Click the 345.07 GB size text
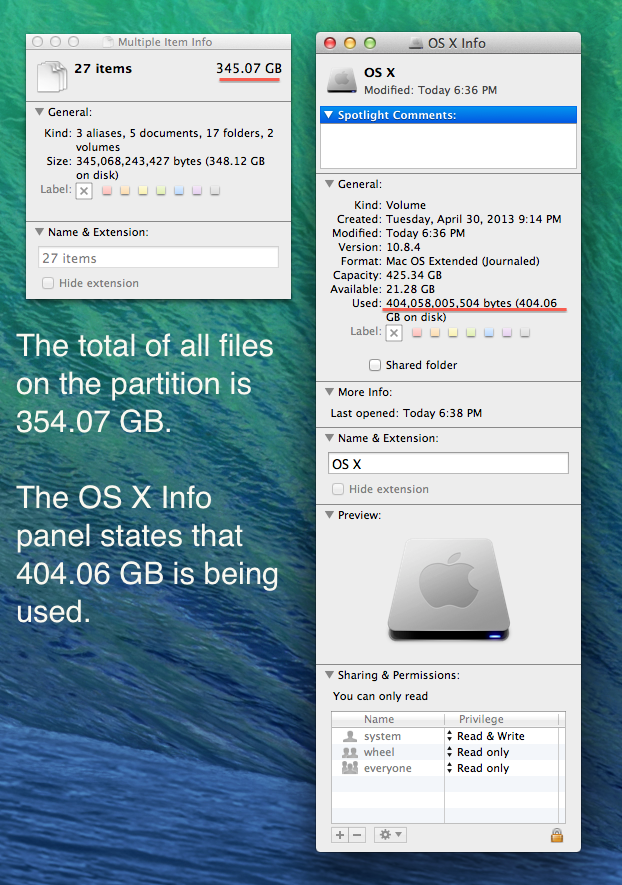 [249, 68]
